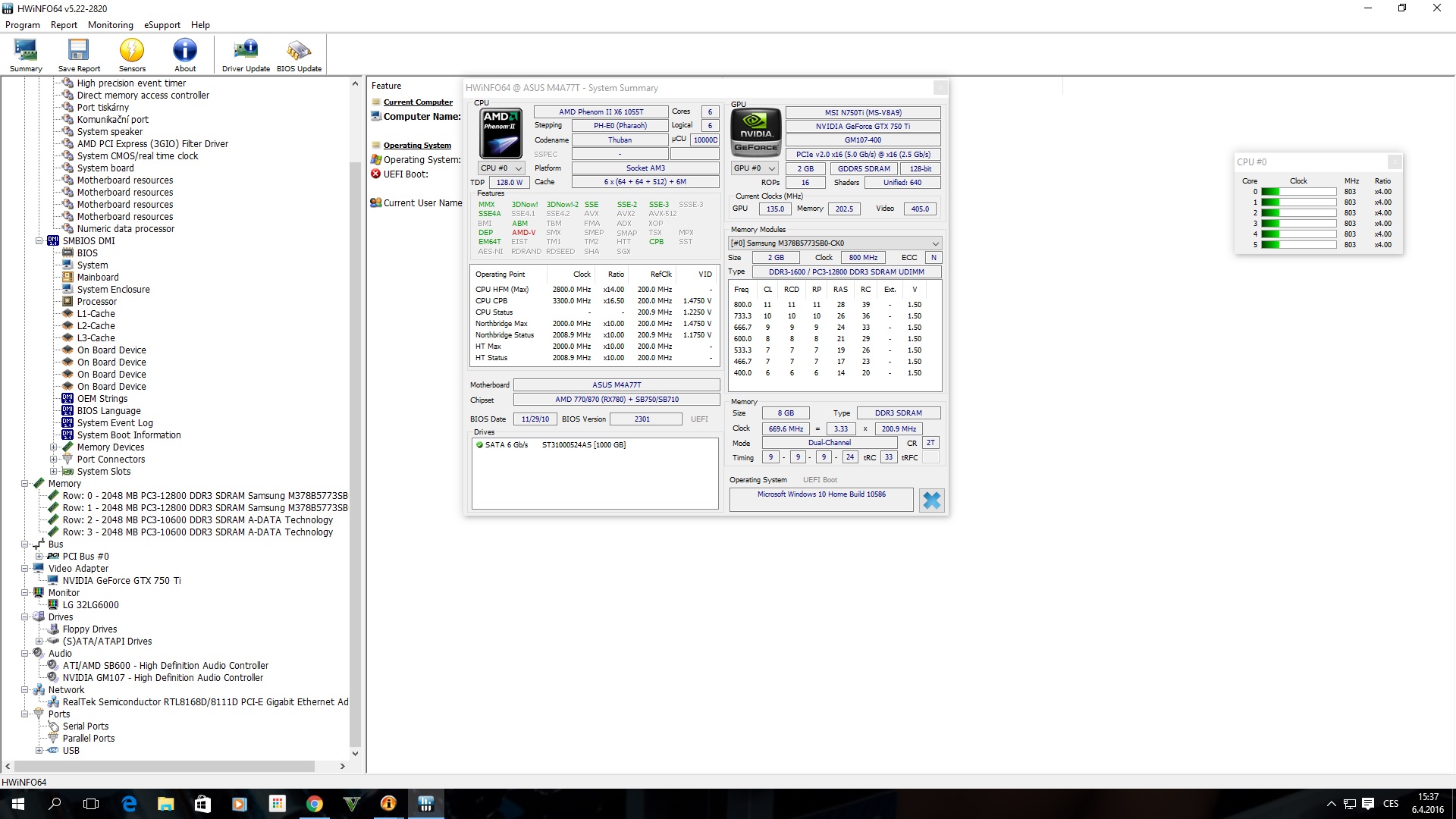
Task: Click the CES language indicator
Action: coord(1391,804)
